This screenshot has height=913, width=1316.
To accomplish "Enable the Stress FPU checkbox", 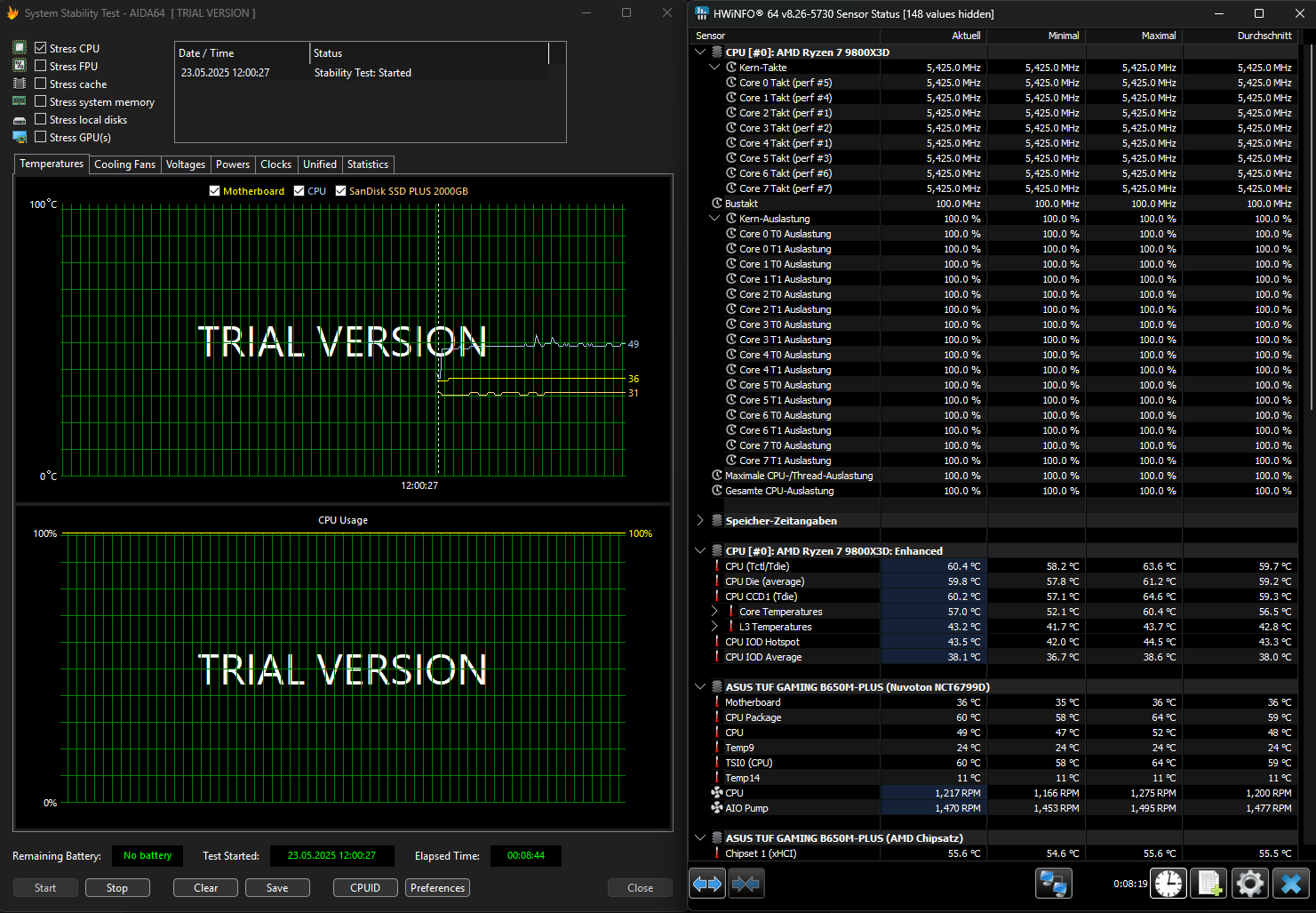I will pos(40,66).
